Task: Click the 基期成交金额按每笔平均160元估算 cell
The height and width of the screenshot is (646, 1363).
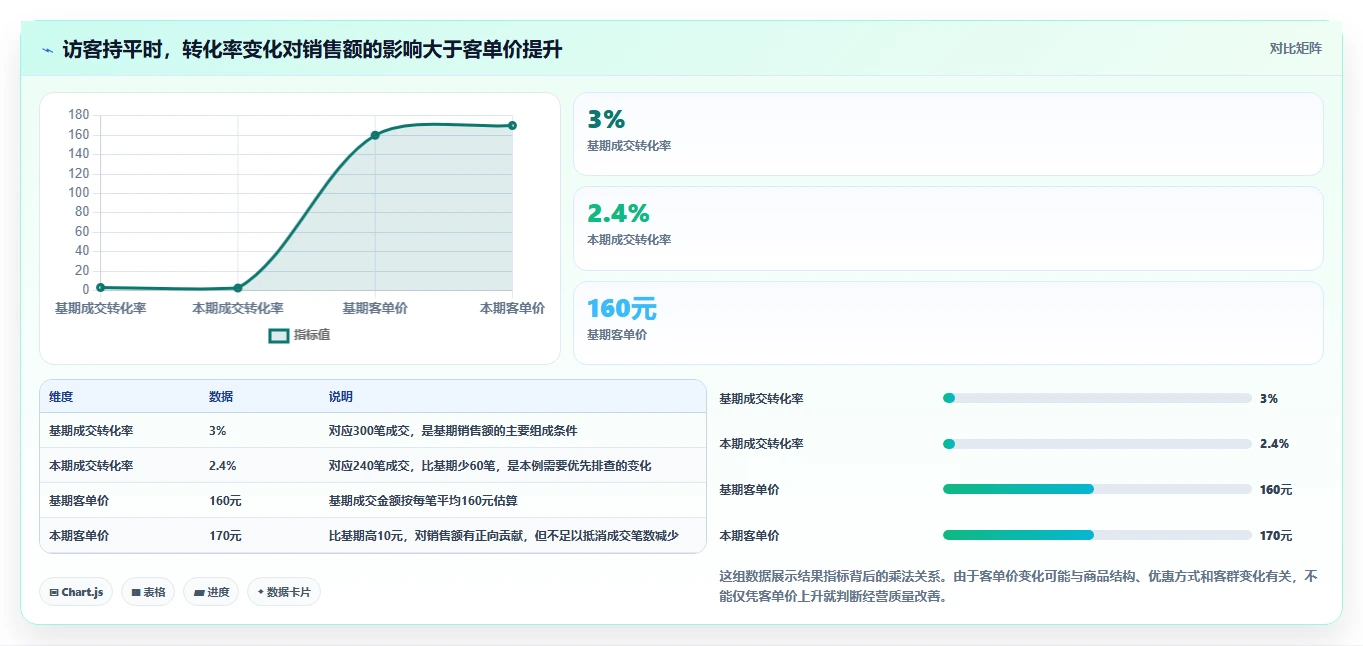Action: (423, 501)
